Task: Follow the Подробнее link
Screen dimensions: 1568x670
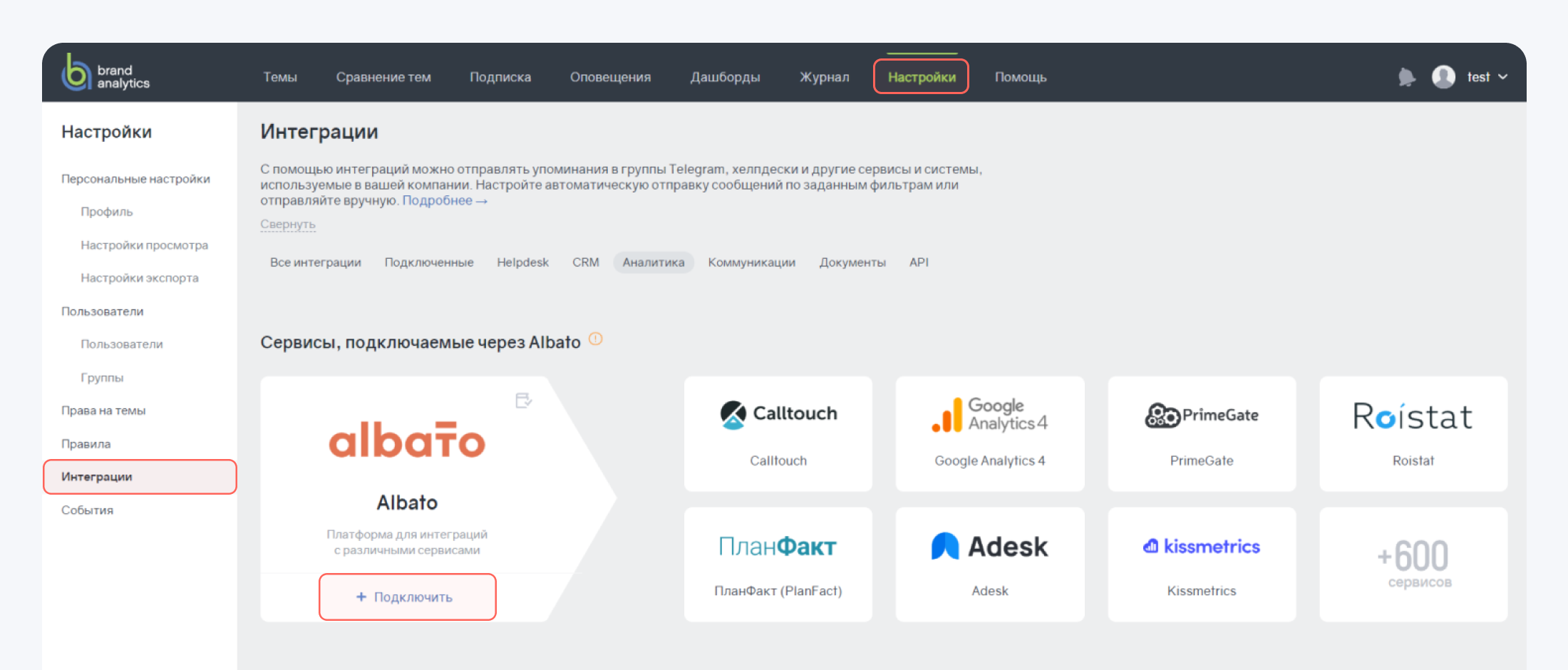Action: (x=445, y=200)
